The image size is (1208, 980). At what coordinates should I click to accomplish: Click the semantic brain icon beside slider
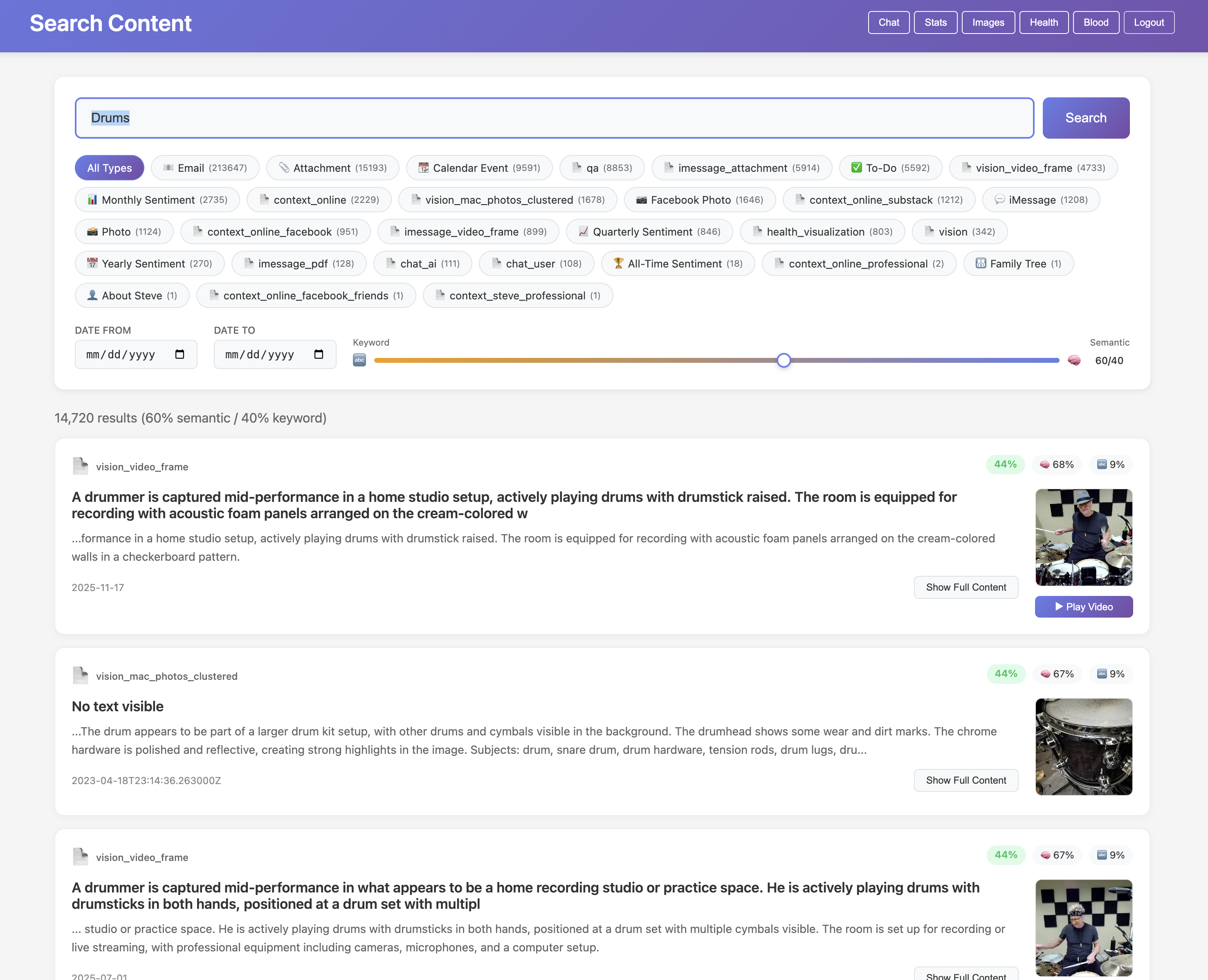pos(1074,360)
